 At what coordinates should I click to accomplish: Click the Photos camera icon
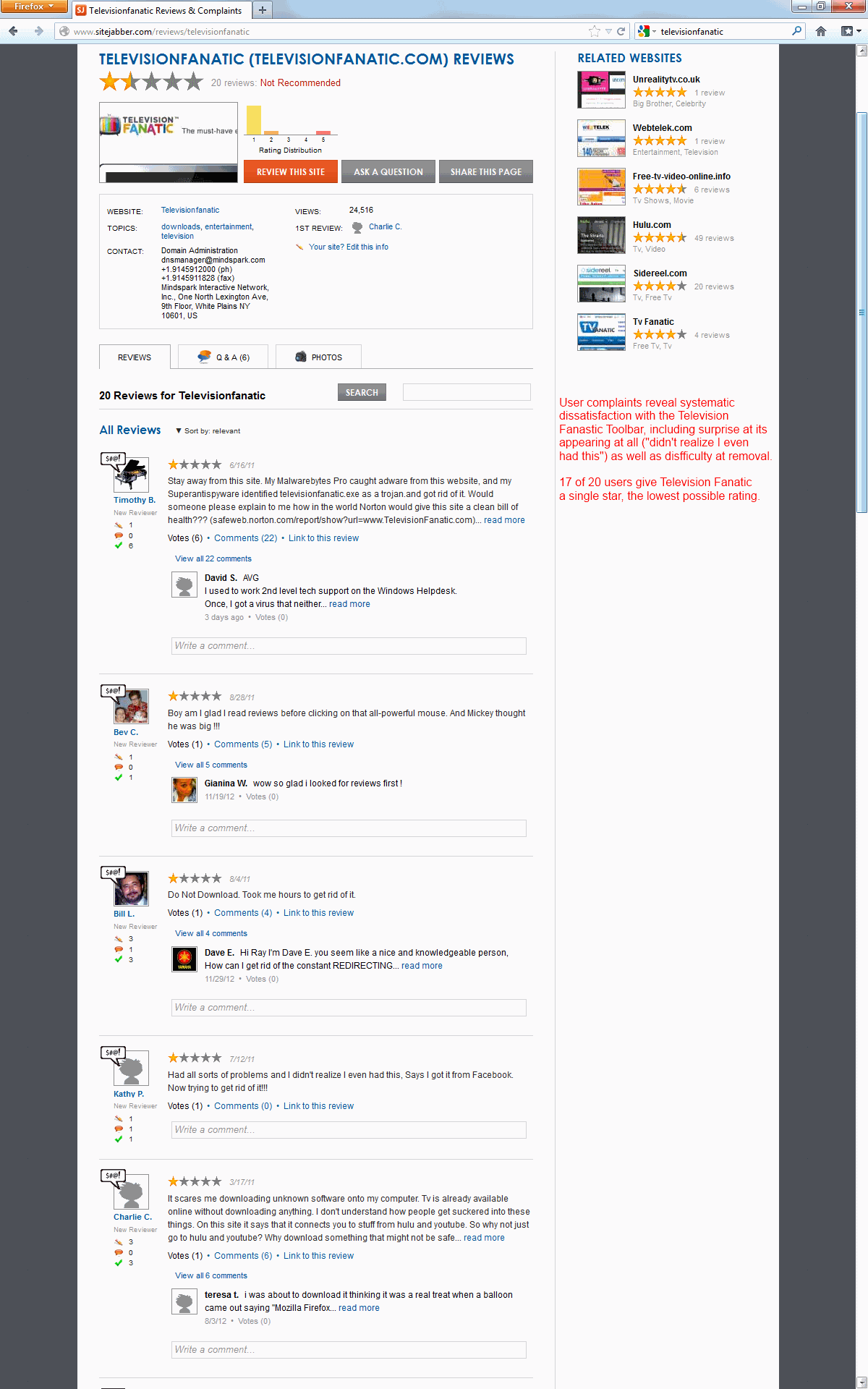tap(301, 357)
